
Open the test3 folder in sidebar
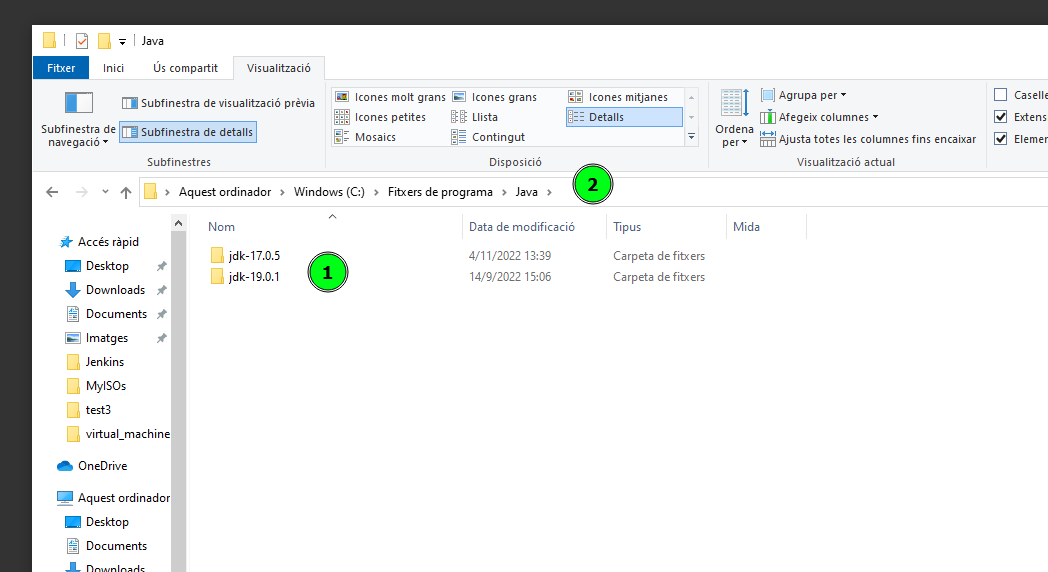coord(89,410)
